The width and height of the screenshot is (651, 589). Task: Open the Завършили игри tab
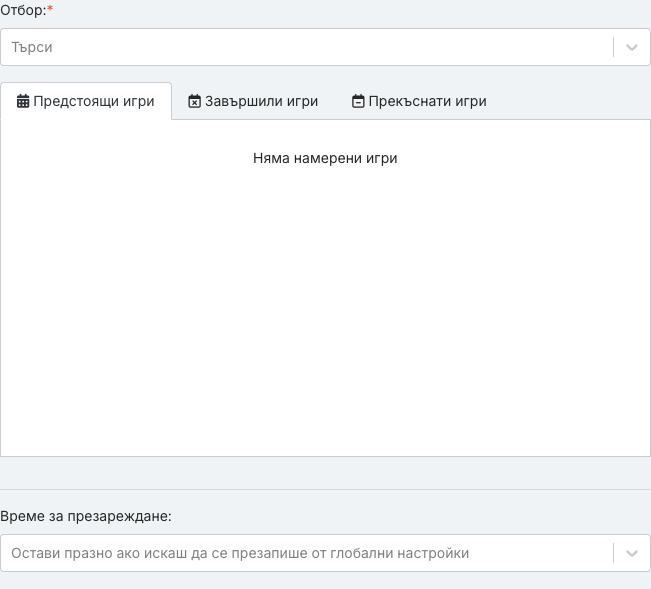[x=253, y=101]
